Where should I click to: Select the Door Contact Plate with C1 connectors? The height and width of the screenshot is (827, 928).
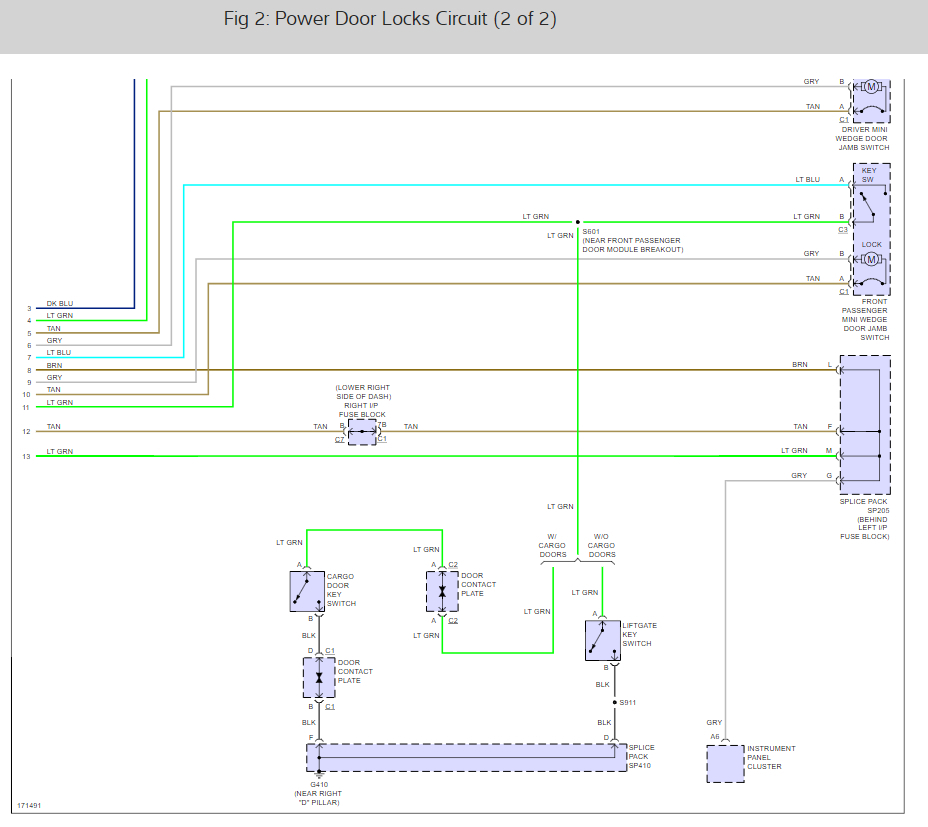tap(319, 677)
